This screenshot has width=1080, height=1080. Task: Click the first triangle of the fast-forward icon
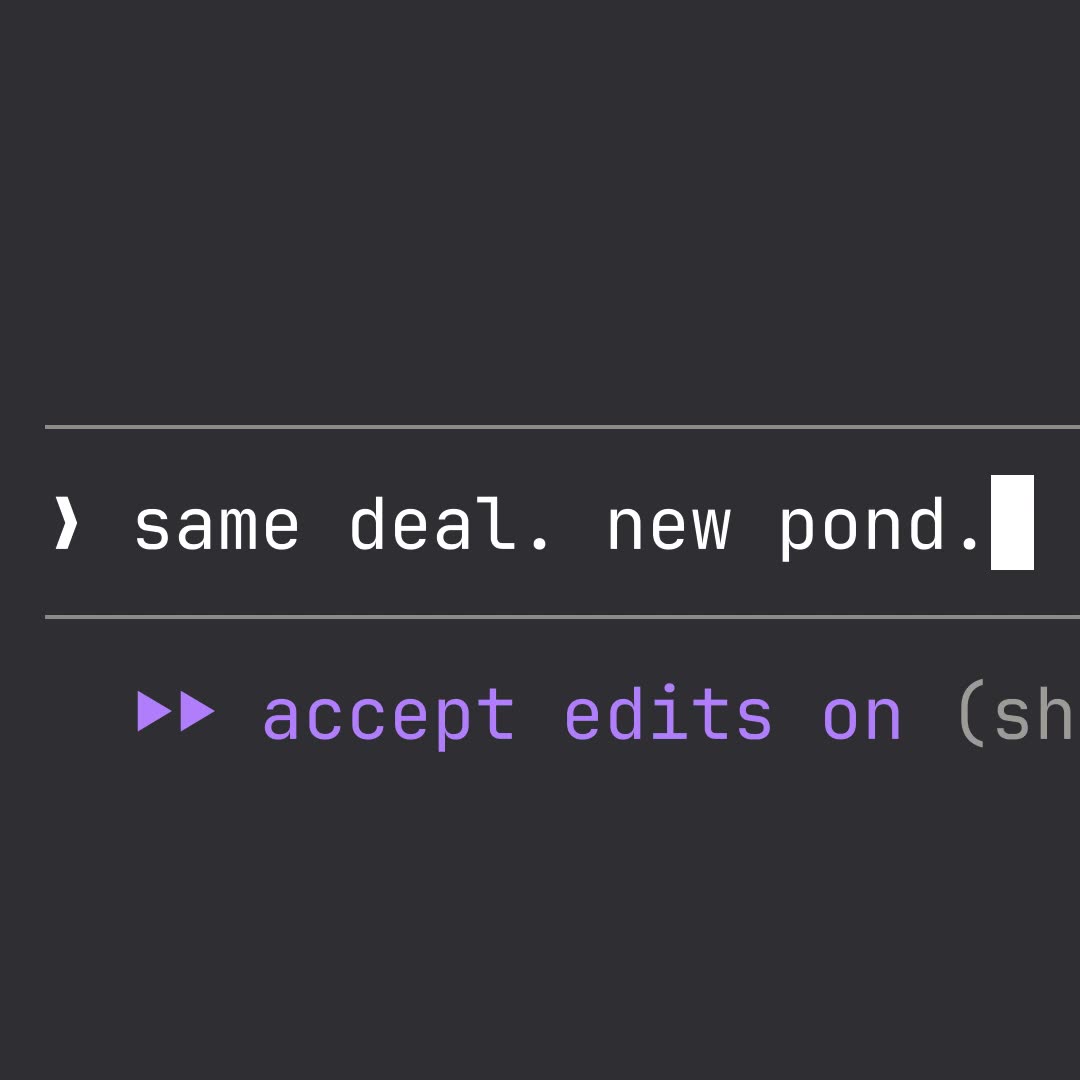[155, 711]
